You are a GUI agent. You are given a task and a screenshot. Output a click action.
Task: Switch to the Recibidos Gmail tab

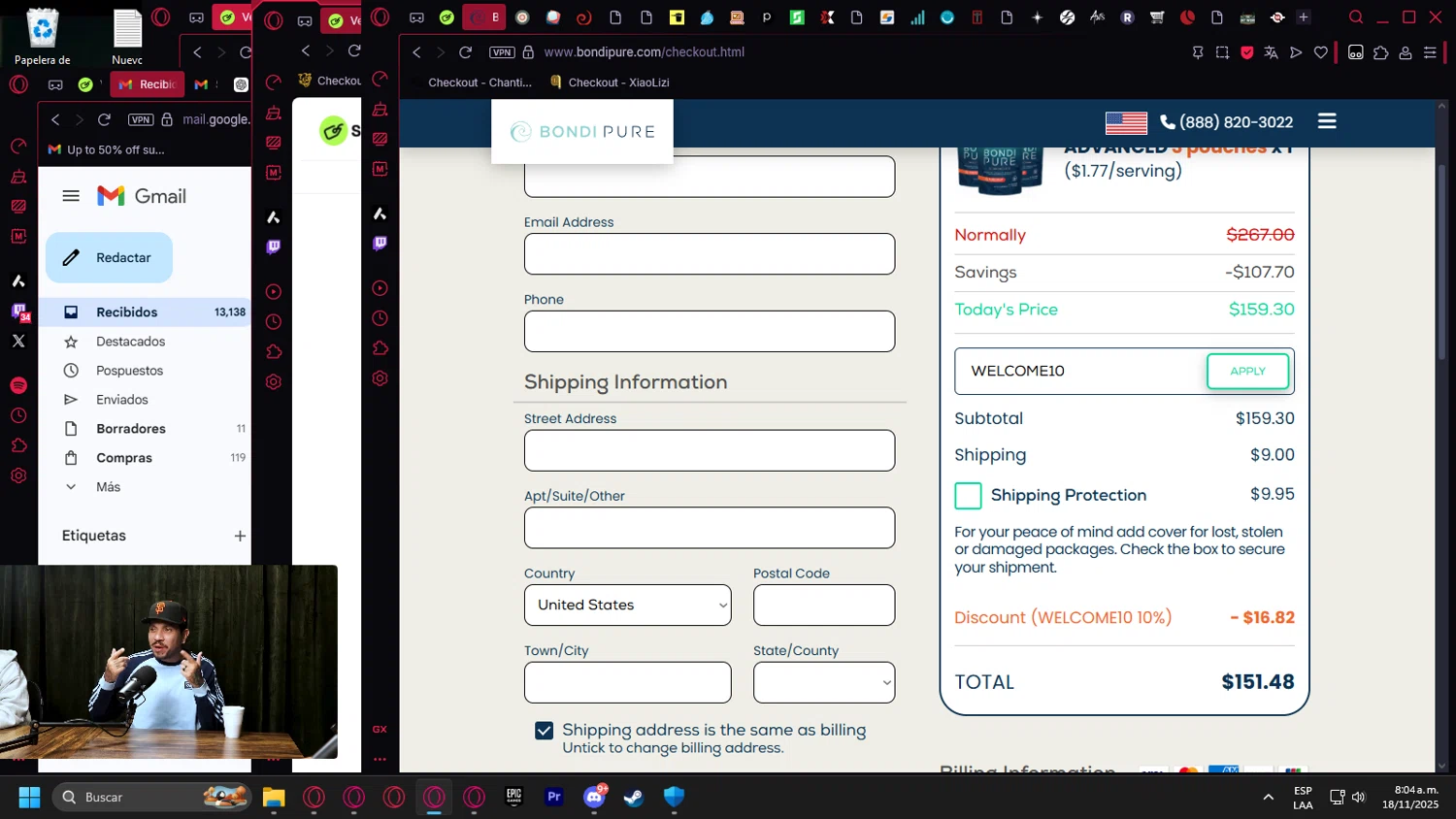click(149, 84)
